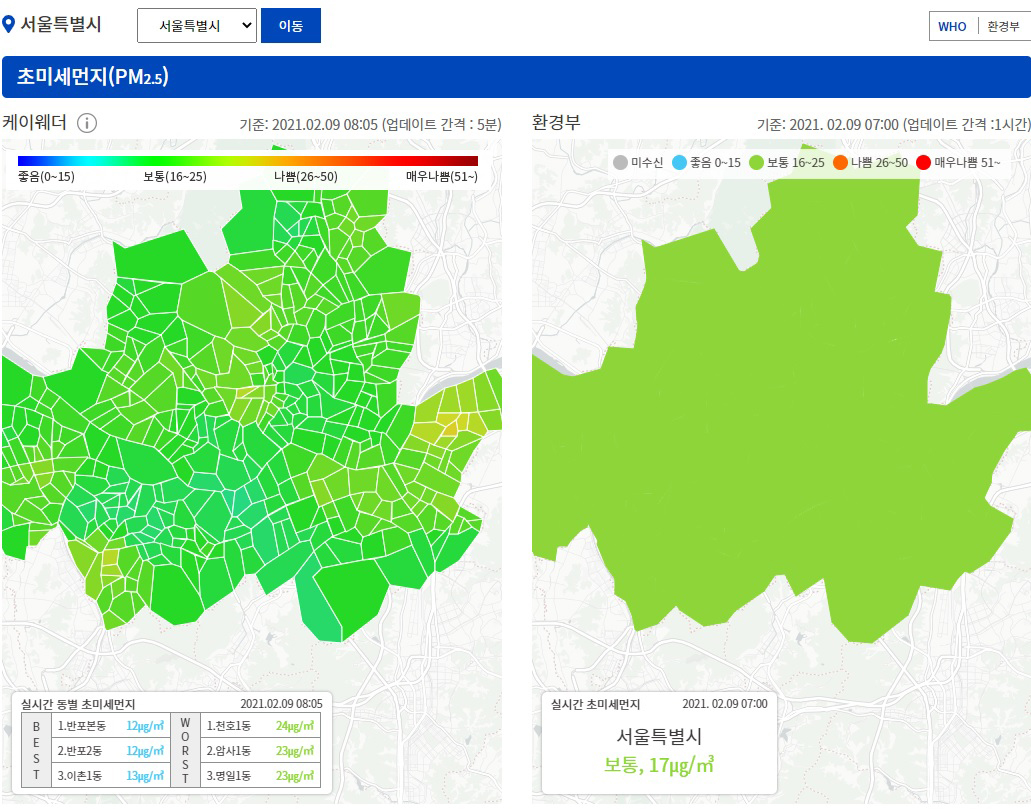Click the location pin icon beside 서울특별시
The image size is (1031, 809).
coord(9,25)
